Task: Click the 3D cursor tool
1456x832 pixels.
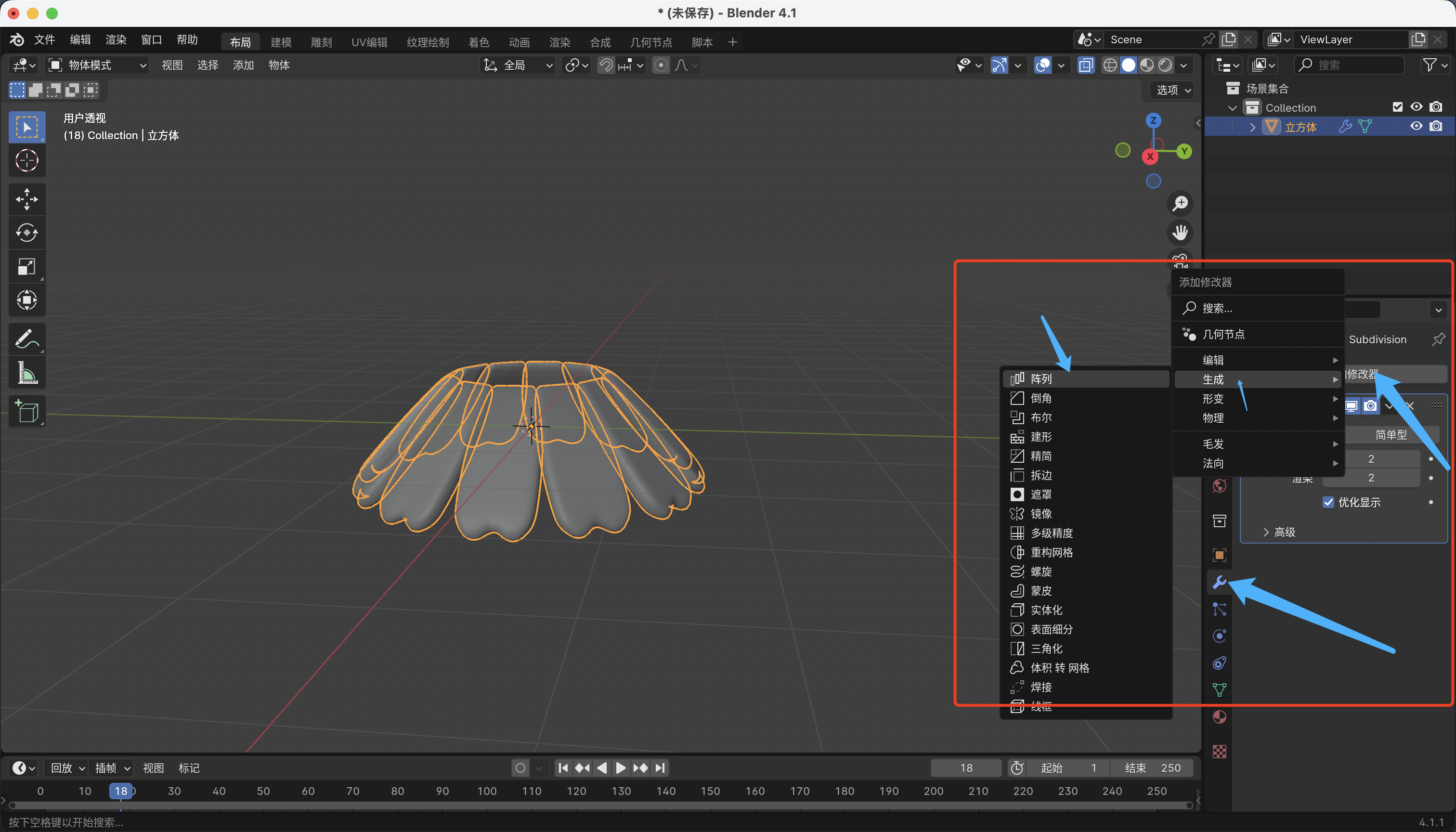Action: click(26, 160)
